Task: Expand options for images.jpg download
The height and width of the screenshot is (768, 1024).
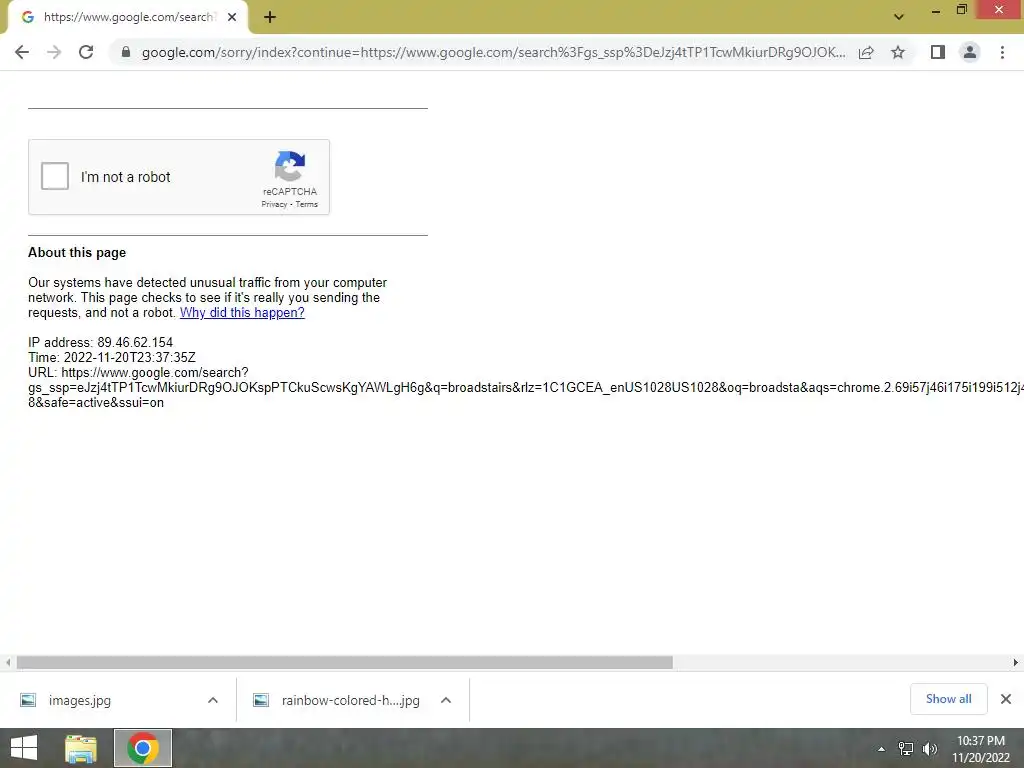Action: pos(213,700)
